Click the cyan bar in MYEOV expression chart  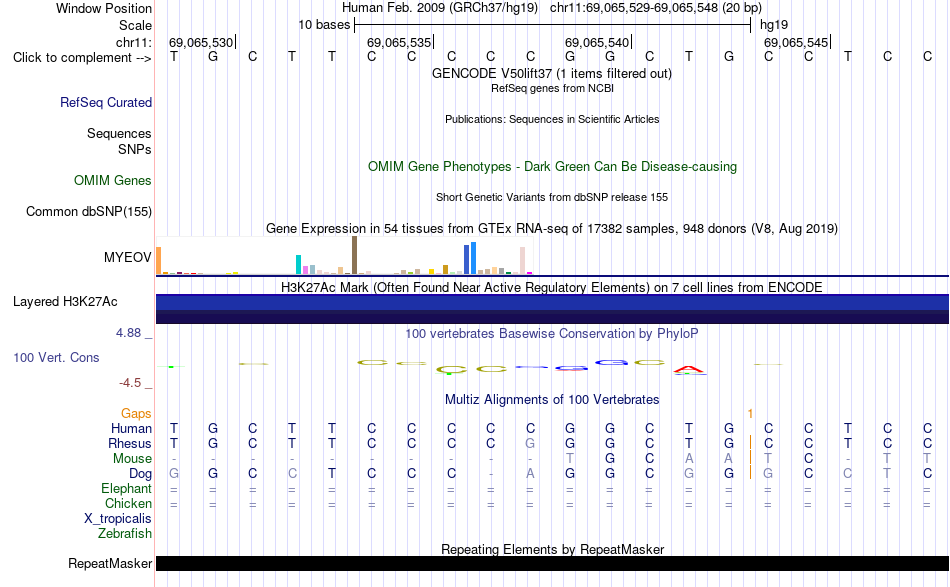(298, 265)
